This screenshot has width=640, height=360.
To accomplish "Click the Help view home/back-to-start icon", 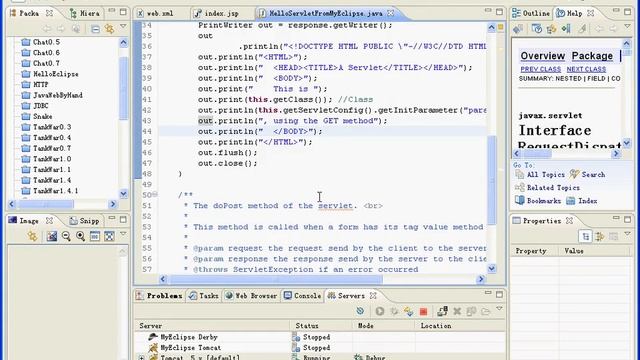I will (518, 29).
